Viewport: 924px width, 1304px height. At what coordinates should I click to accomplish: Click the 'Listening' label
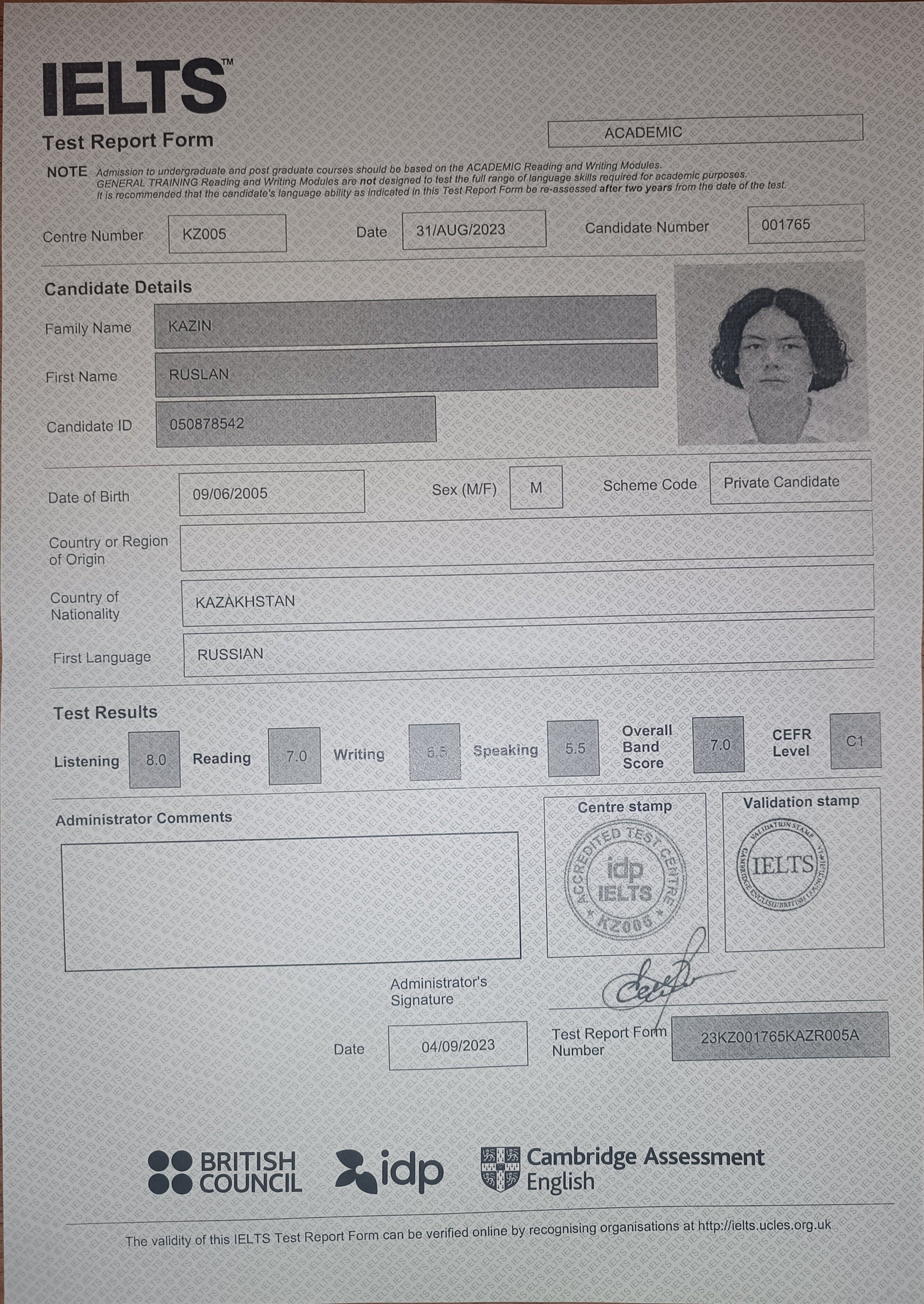86,762
